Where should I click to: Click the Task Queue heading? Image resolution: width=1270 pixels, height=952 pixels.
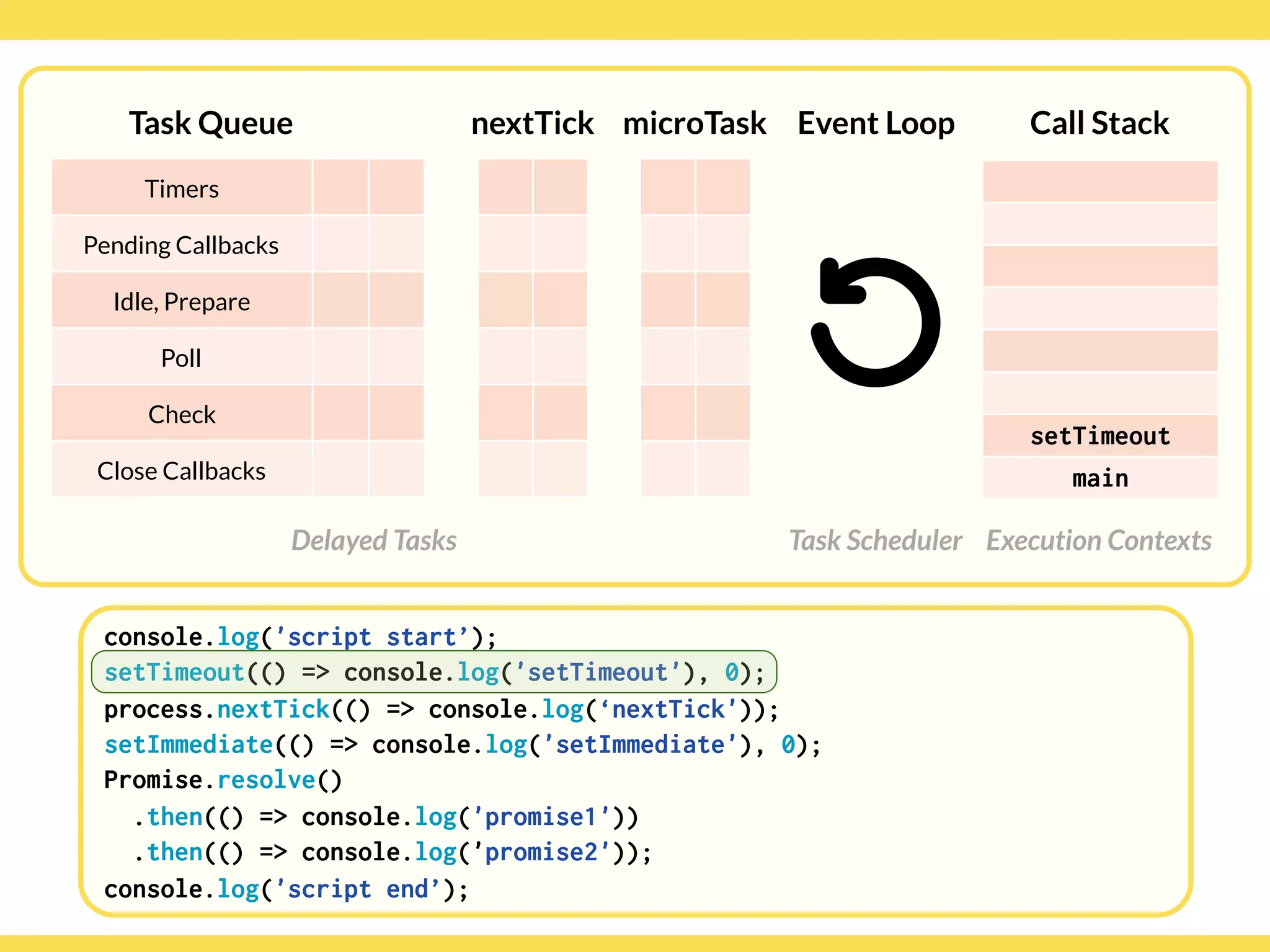[211, 123]
